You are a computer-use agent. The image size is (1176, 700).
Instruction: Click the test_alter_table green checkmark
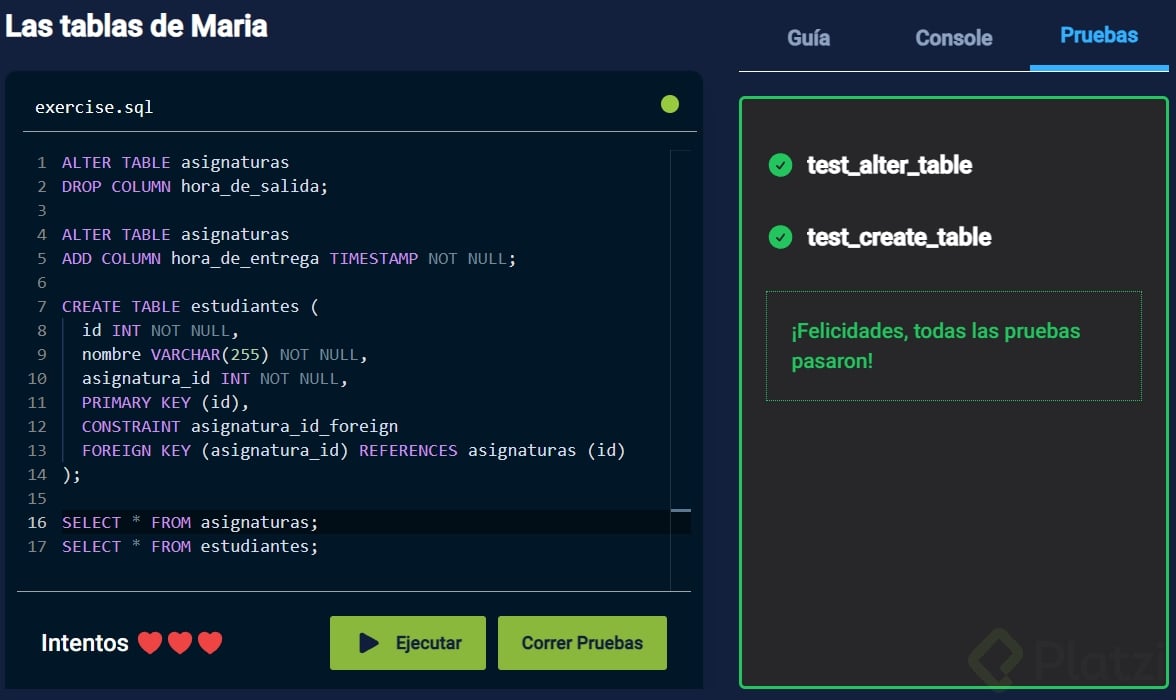click(780, 165)
